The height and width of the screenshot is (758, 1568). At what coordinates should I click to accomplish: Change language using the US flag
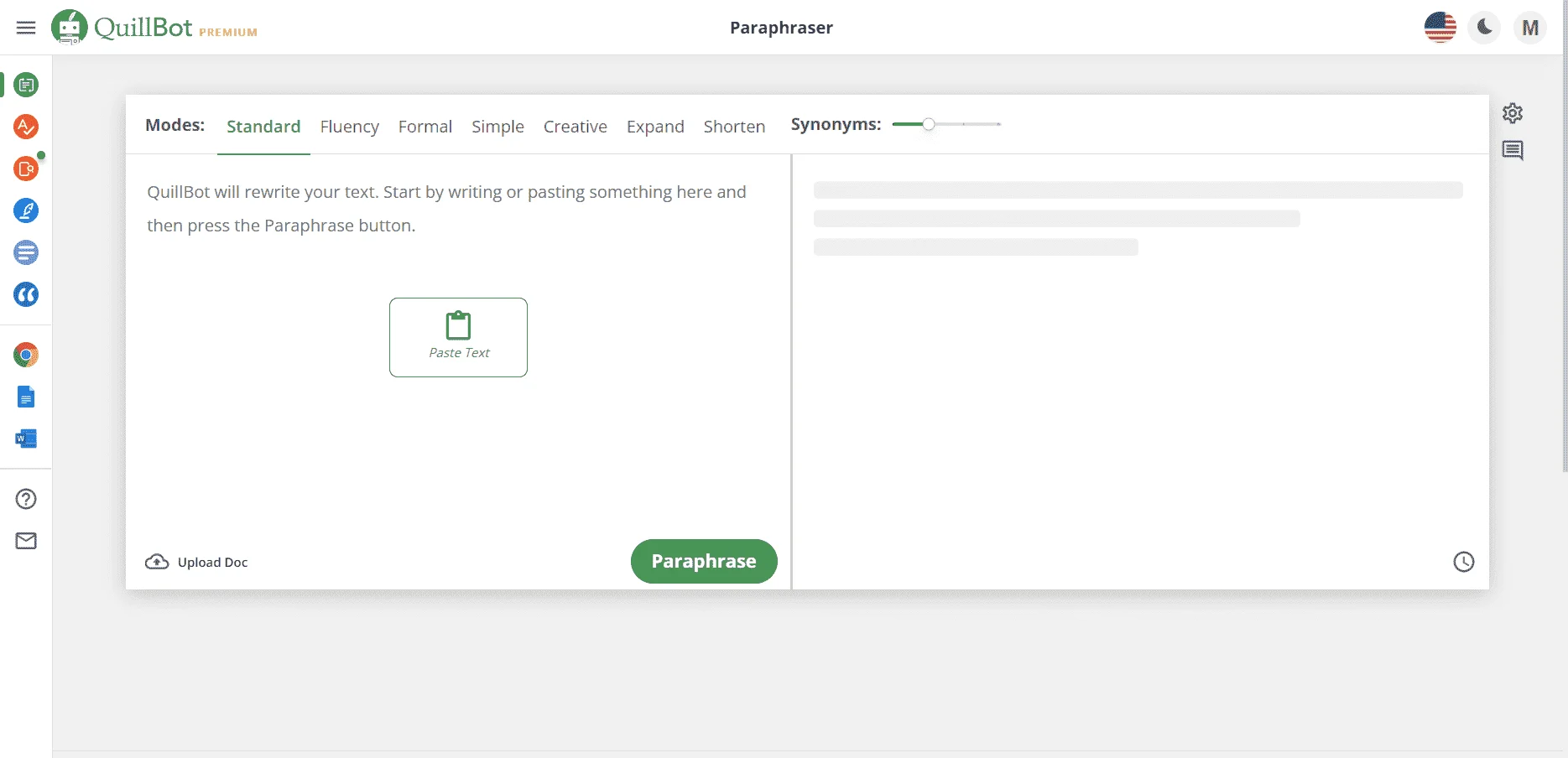(x=1440, y=28)
